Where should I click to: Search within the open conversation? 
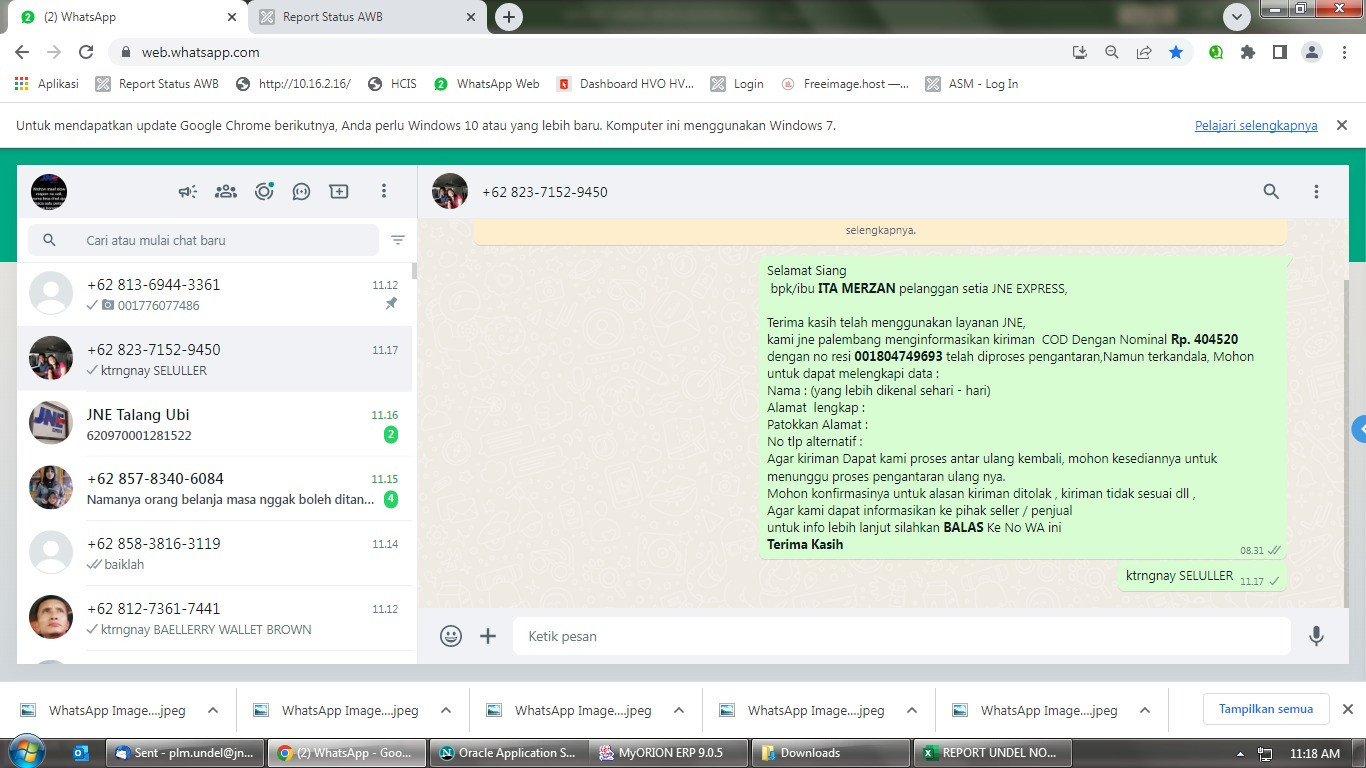click(x=1271, y=191)
